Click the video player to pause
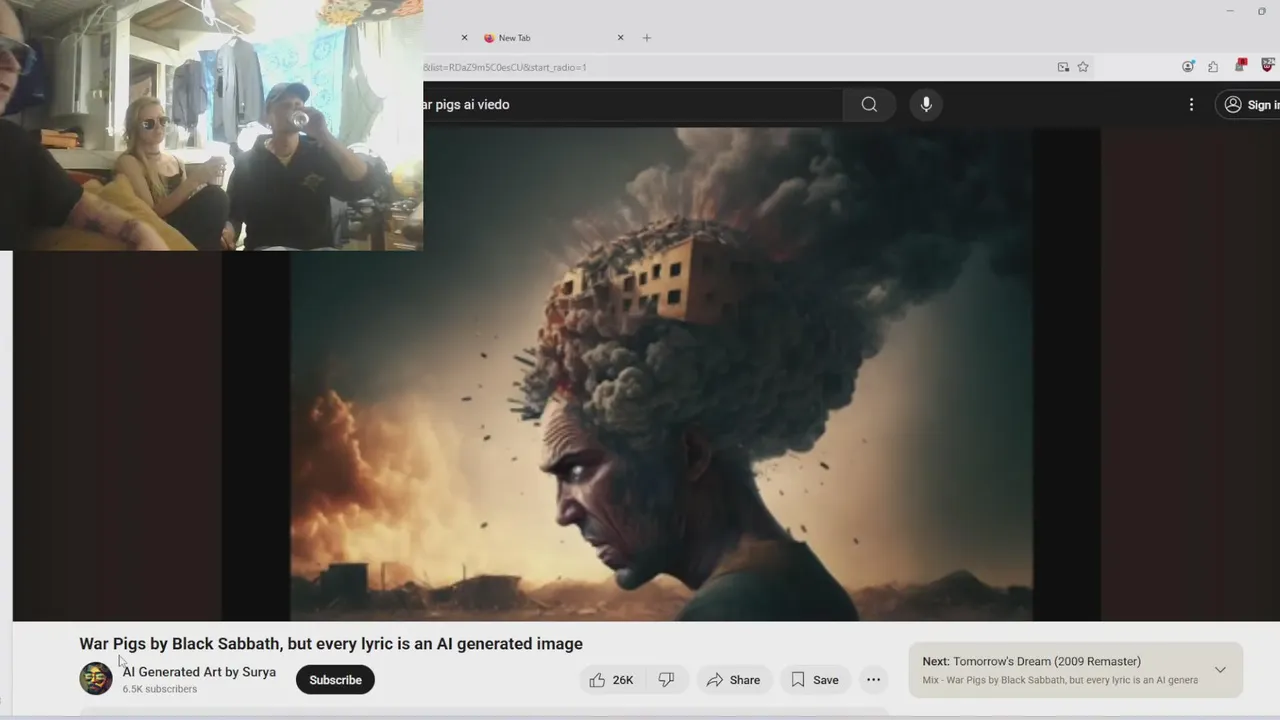Viewport: 1280px width, 720px height. [x=661, y=374]
